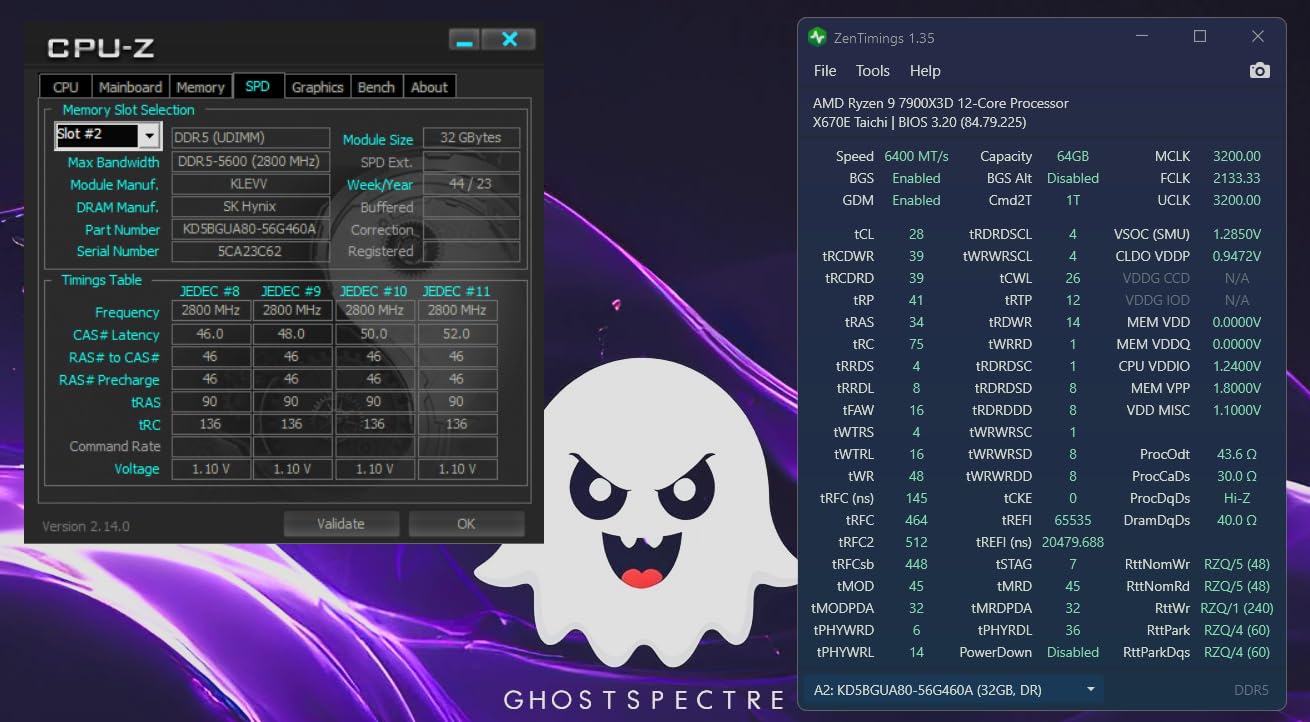The height and width of the screenshot is (722, 1310).
Task: Click the RttWr value RZQ/1 (240)
Action: click(x=1236, y=608)
